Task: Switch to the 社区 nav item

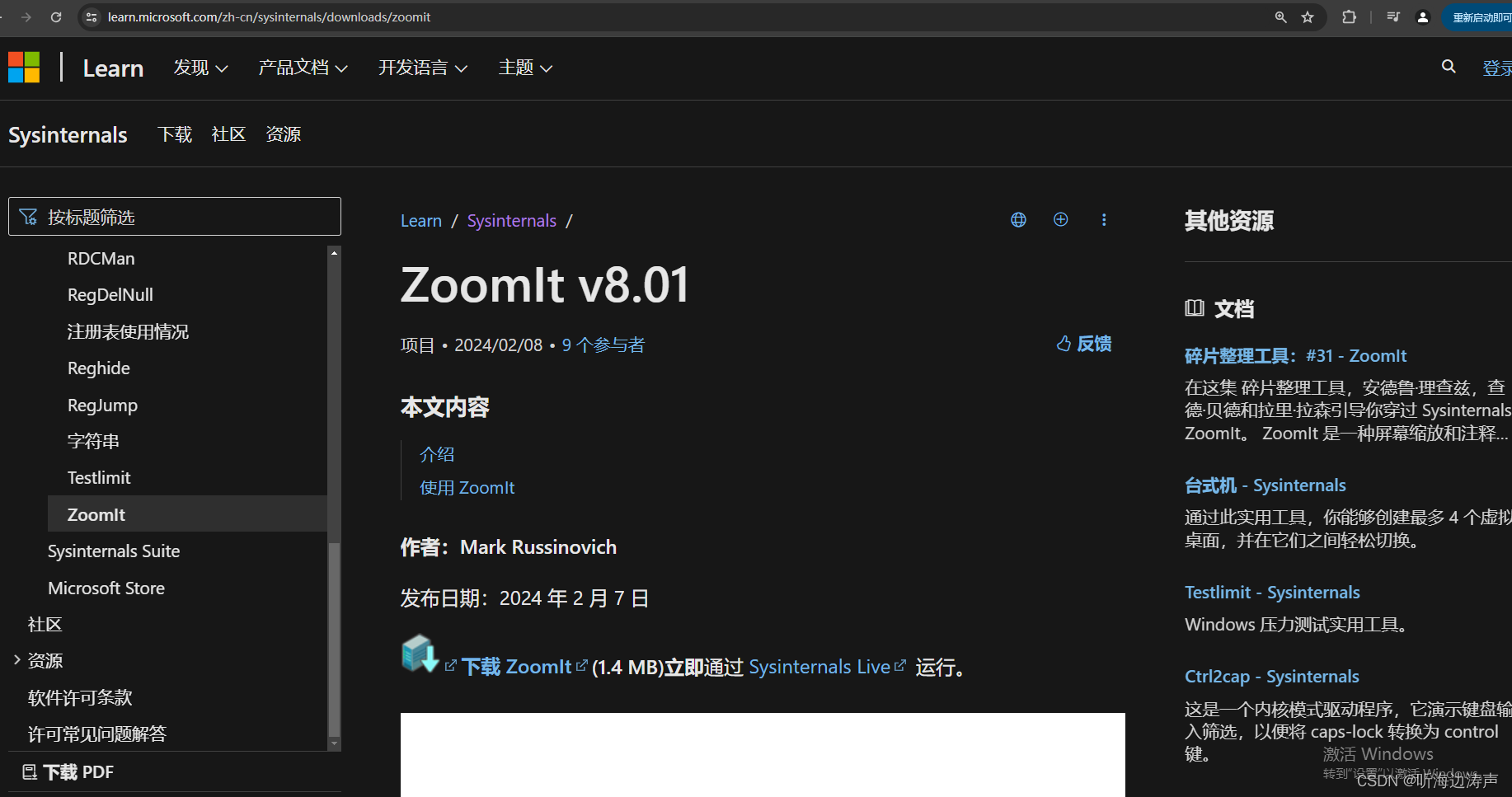Action: coord(228,134)
